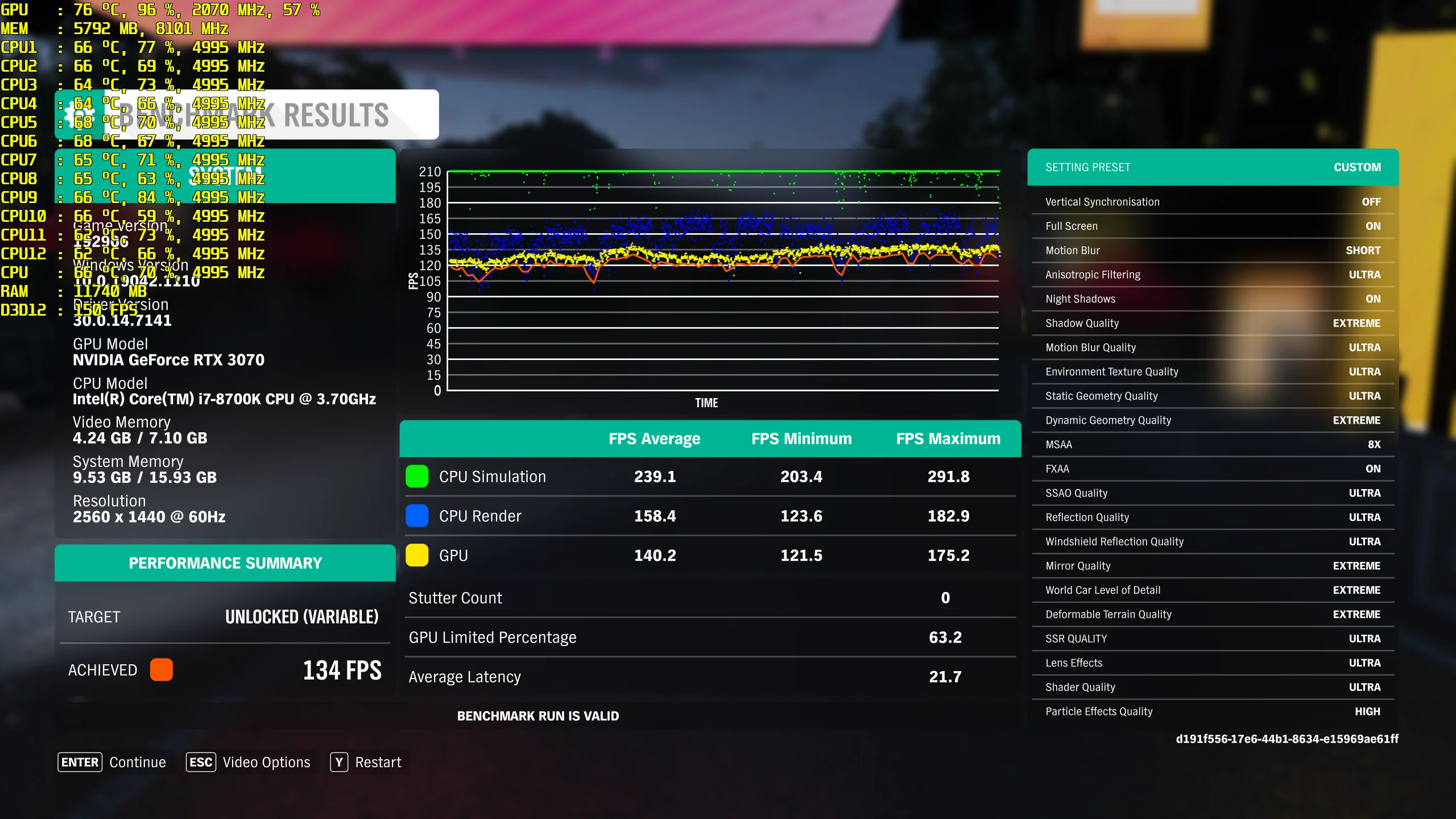Select the Lens Effects row

pyautogui.click(x=1213, y=663)
